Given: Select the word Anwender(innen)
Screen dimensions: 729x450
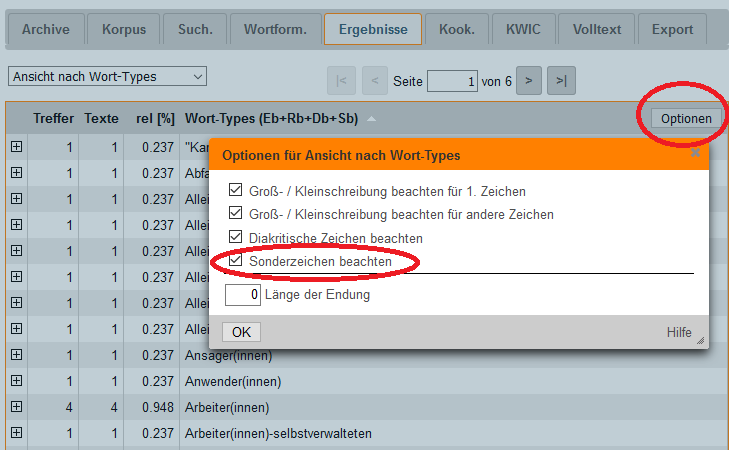Looking at the screenshot, I should click(x=233, y=382).
